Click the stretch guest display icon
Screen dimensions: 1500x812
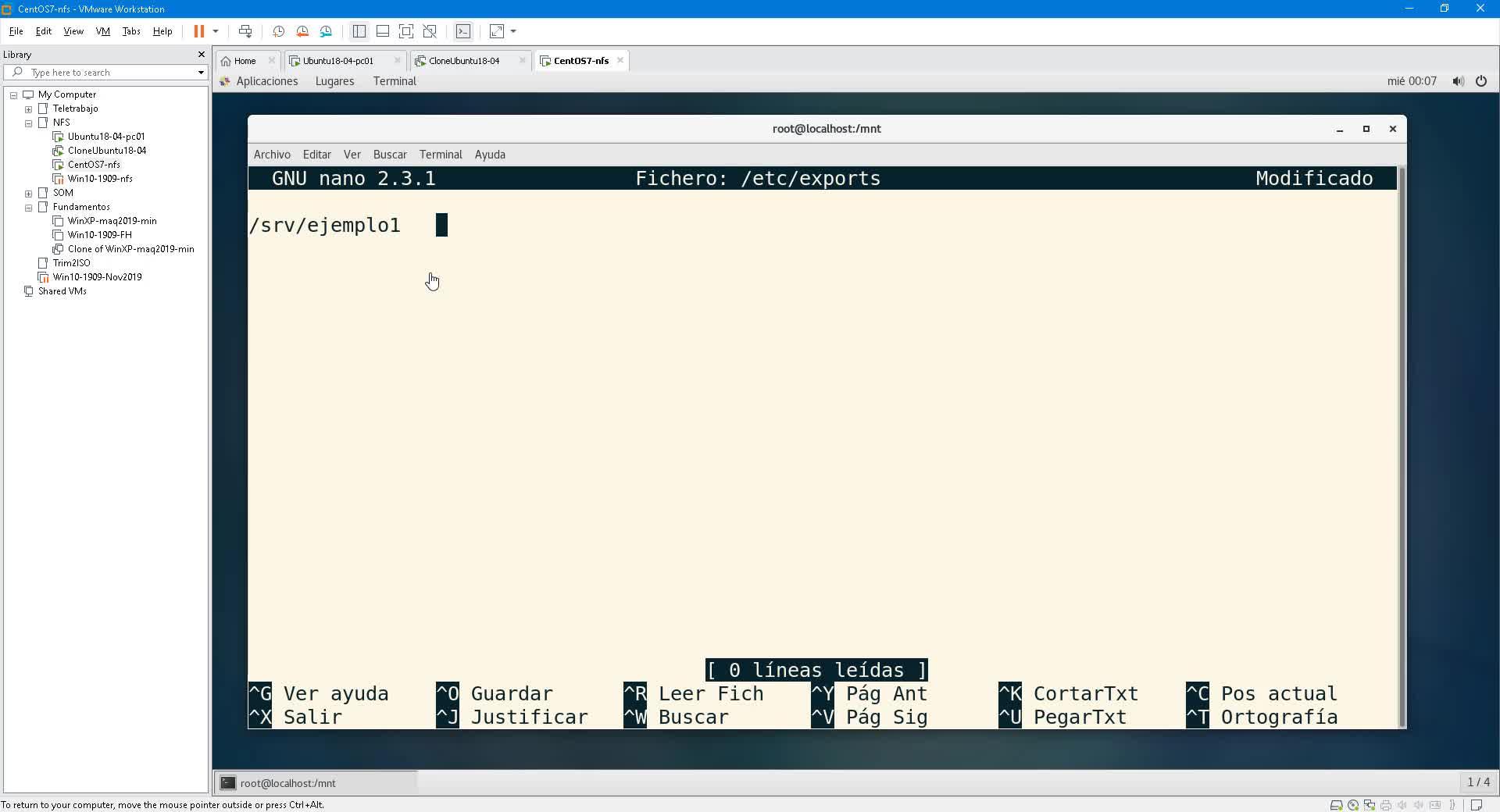pyautogui.click(x=497, y=31)
